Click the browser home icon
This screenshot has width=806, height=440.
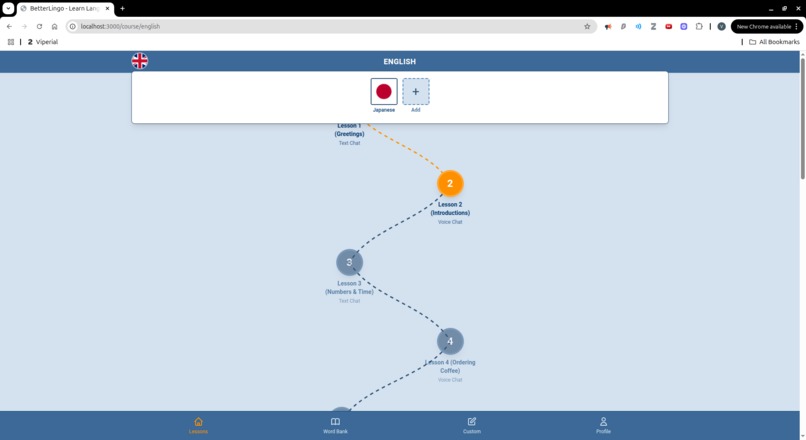[54, 26]
